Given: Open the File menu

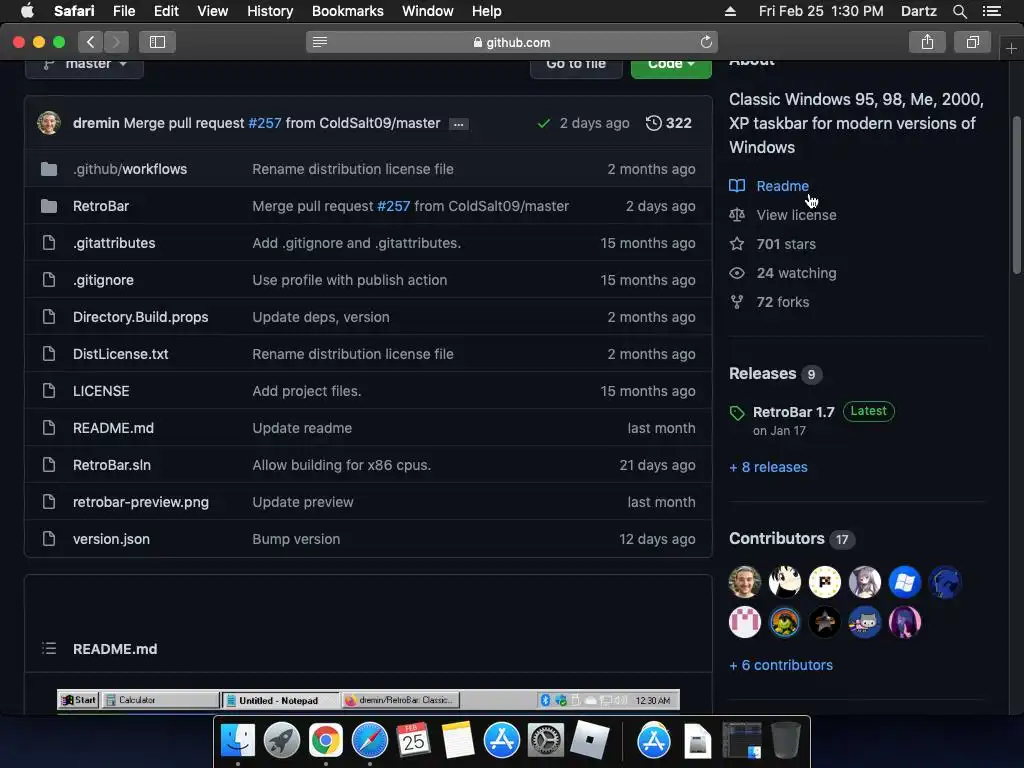Looking at the screenshot, I should tap(123, 11).
